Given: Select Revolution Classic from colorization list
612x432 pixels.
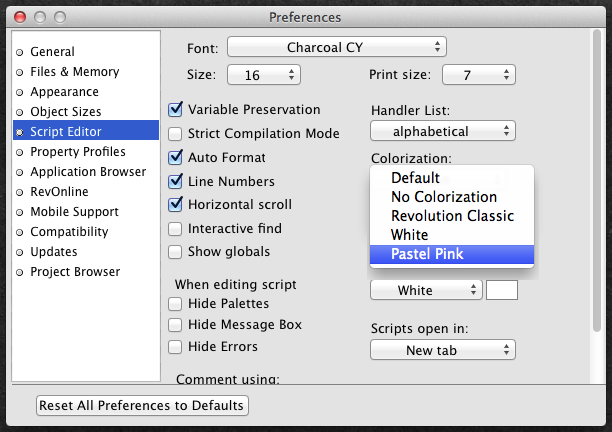Looking at the screenshot, I should point(451,216).
